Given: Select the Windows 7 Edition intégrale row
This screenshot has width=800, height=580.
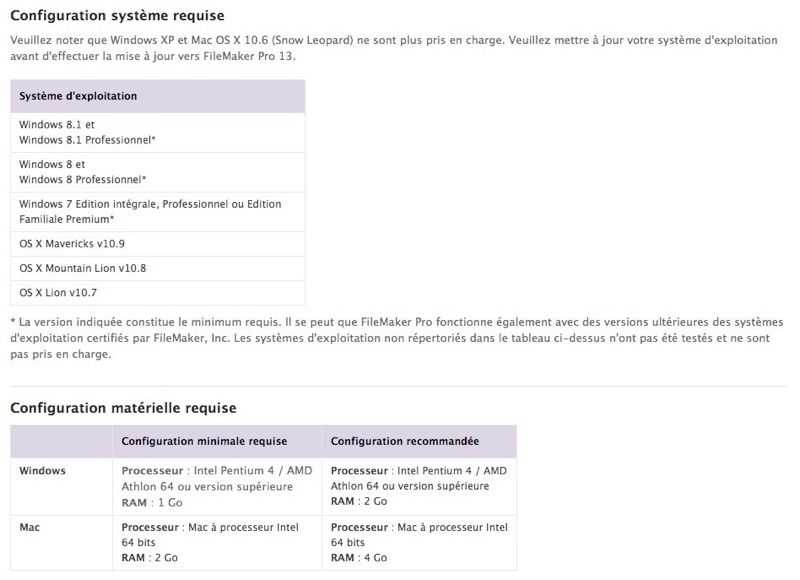Looking at the screenshot, I should (x=158, y=212).
